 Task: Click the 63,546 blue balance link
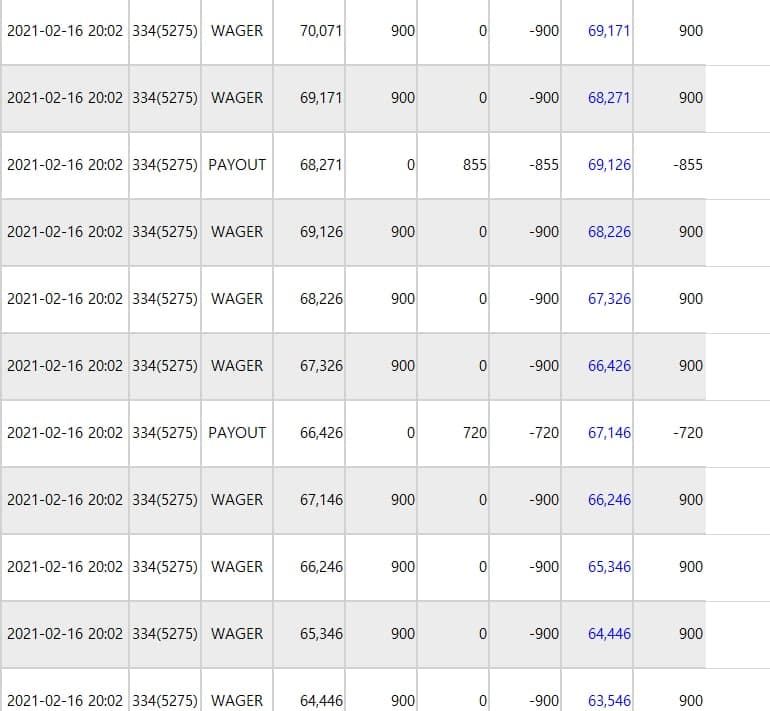tap(609, 701)
